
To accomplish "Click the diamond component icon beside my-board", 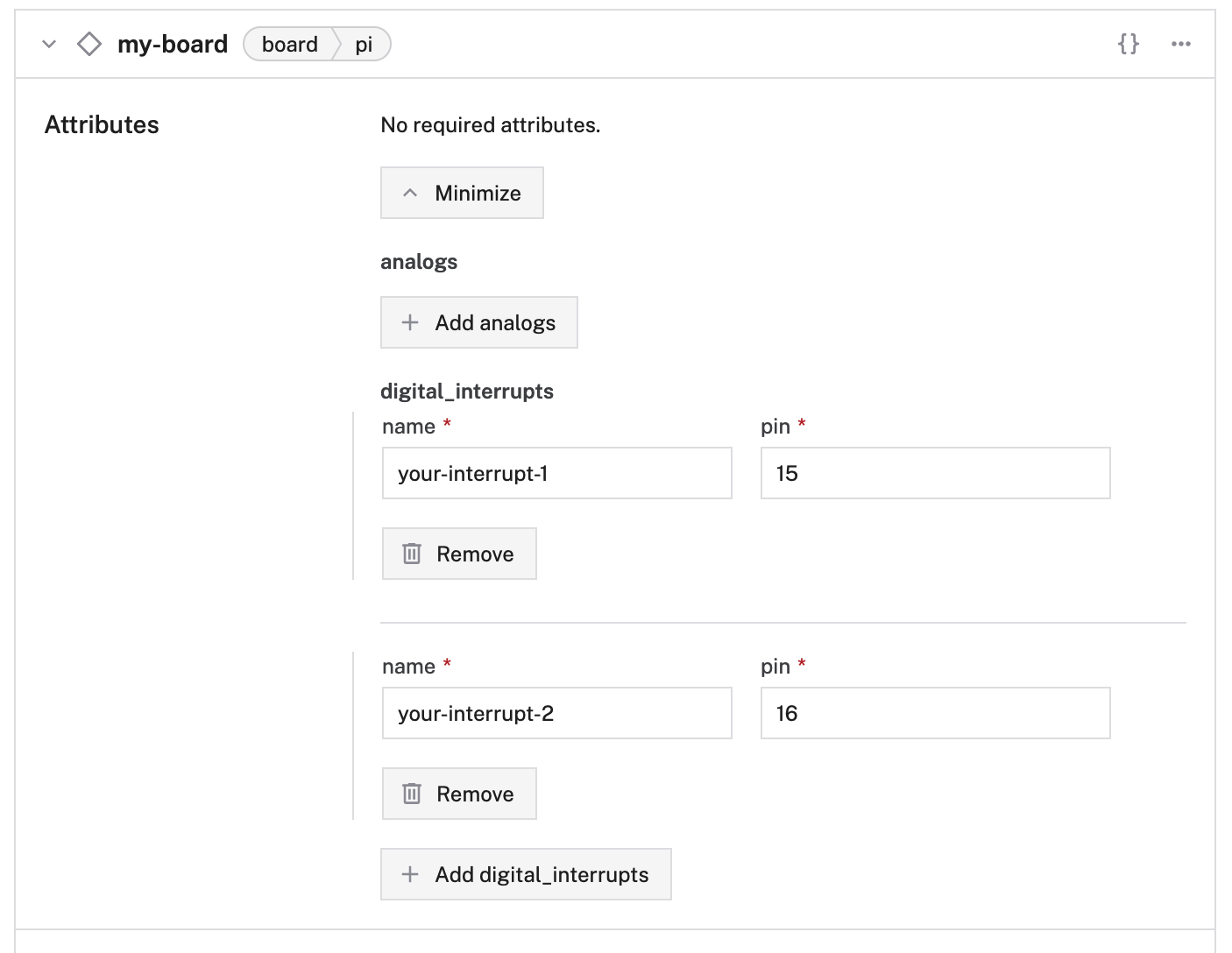I will [89, 43].
